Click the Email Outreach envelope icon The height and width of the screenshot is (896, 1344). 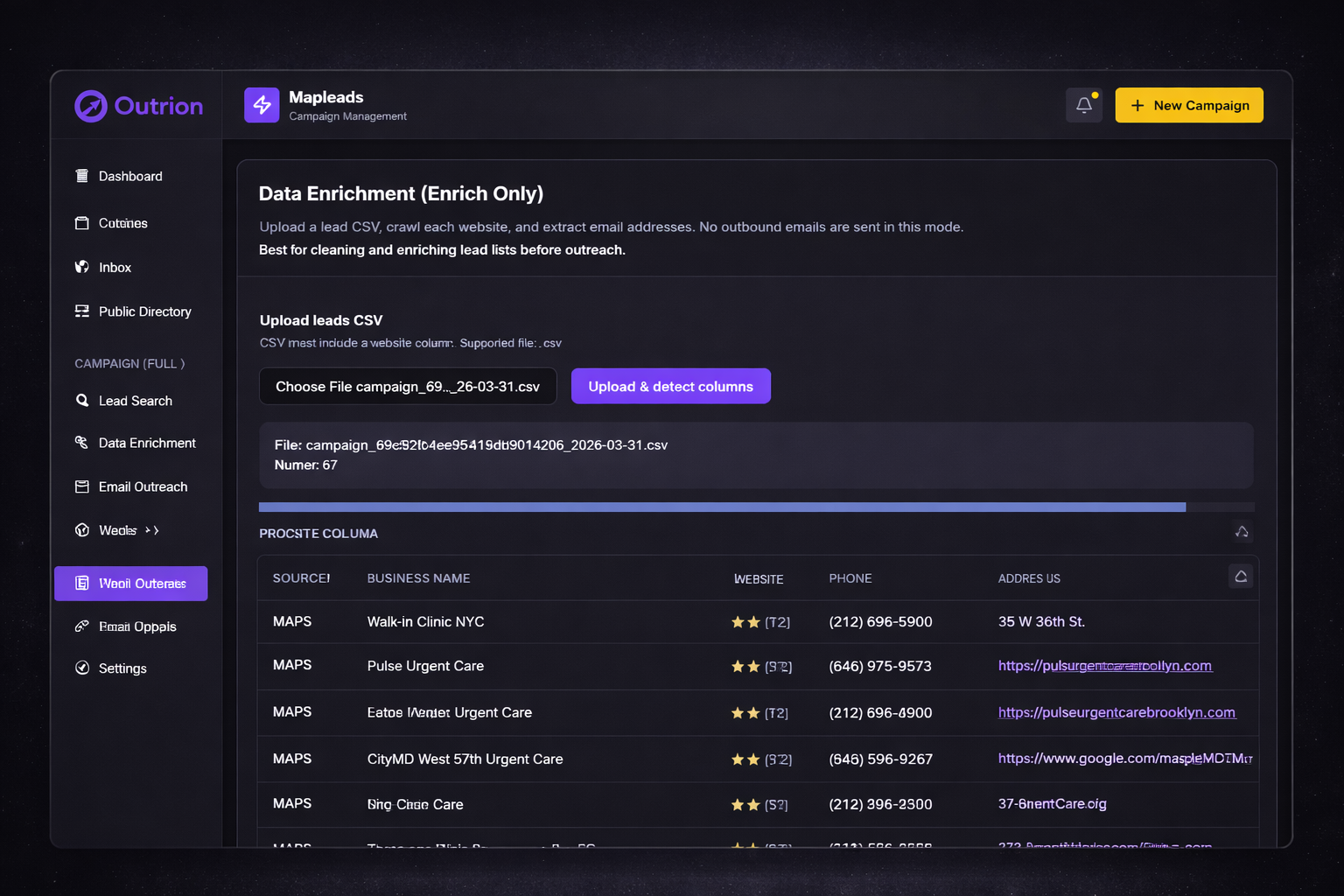(81, 486)
